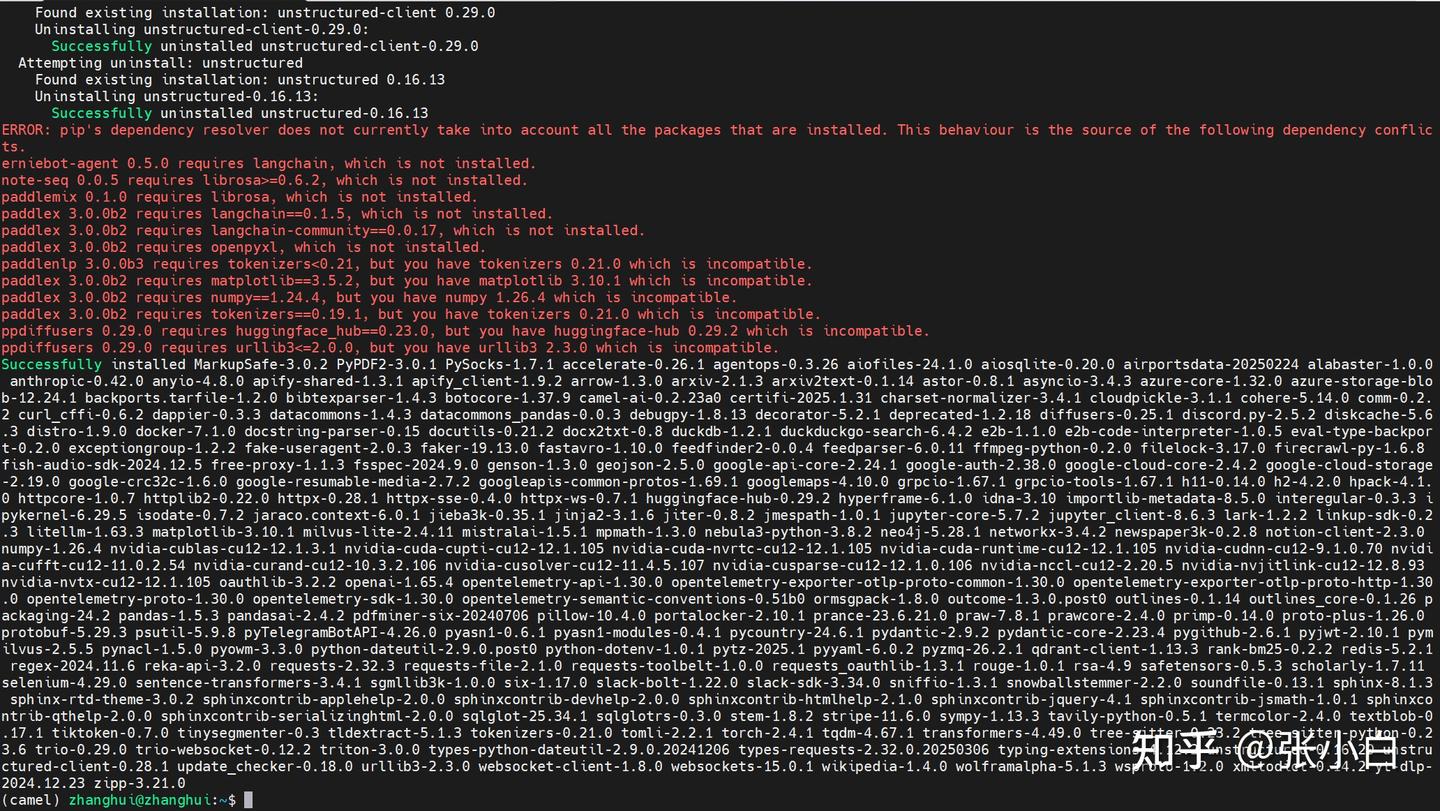Image resolution: width=1440 pixels, height=811 pixels.
Task: Click the paddlemix 0.1.0 error line
Action: coord(238,197)
